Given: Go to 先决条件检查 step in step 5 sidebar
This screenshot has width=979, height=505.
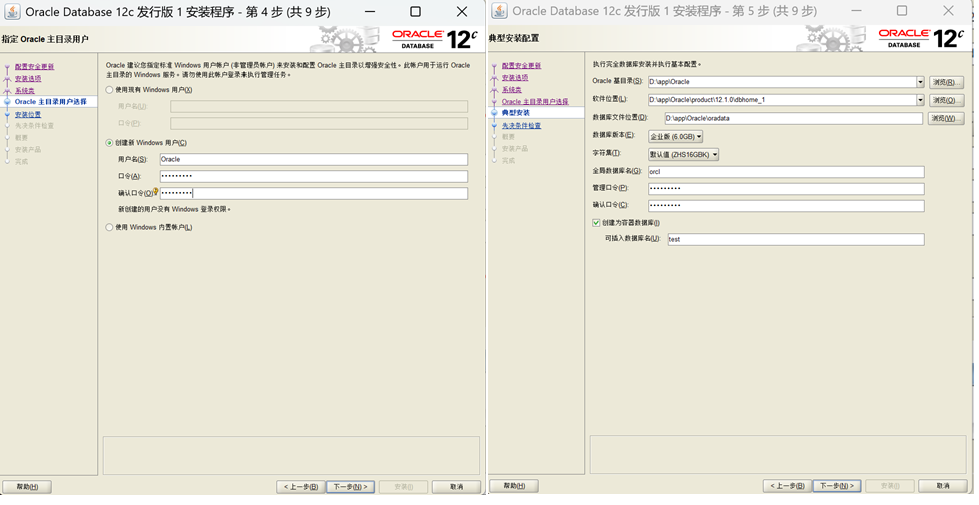Looking at the screenshot, I should [x=521, y=125].
